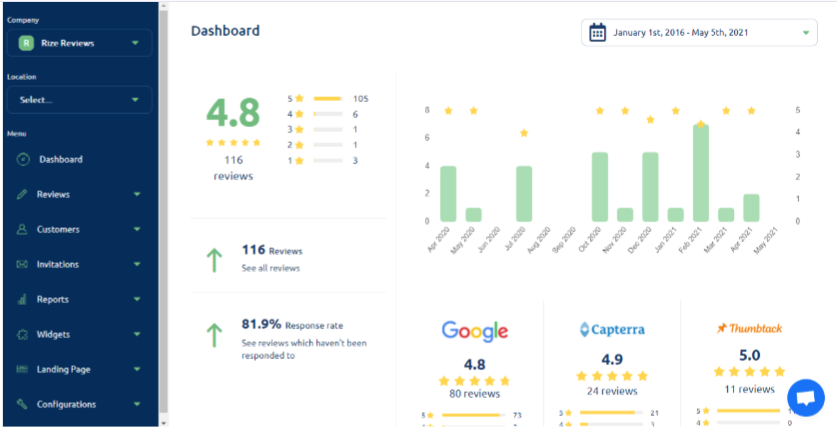This screenshot has height=436, width=837.
Task: Open the Rize Reviews company dropdown
Action: [x=80, y=43]
